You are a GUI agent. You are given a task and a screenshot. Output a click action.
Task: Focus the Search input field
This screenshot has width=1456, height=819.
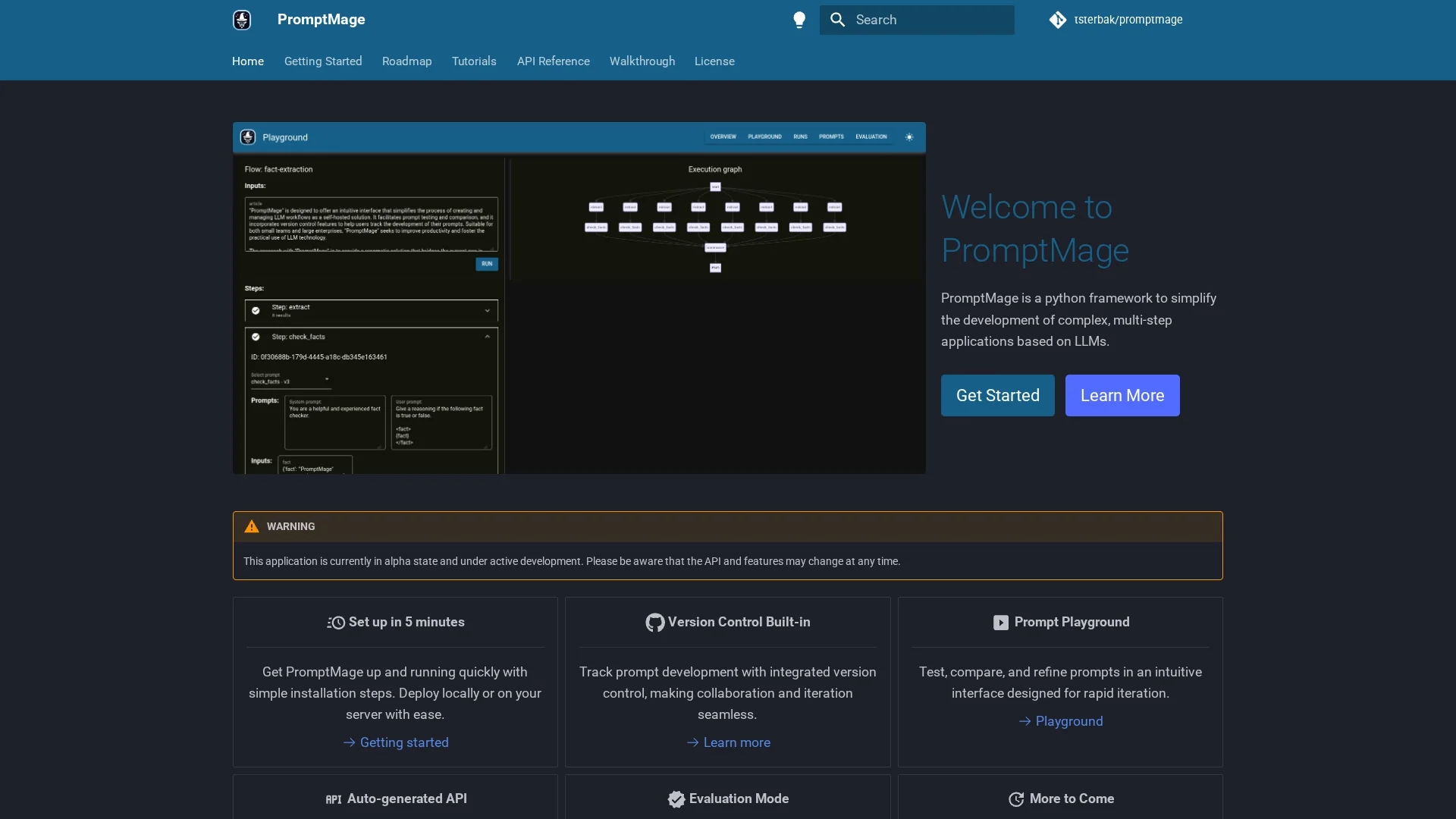click(x=917, y=20)
